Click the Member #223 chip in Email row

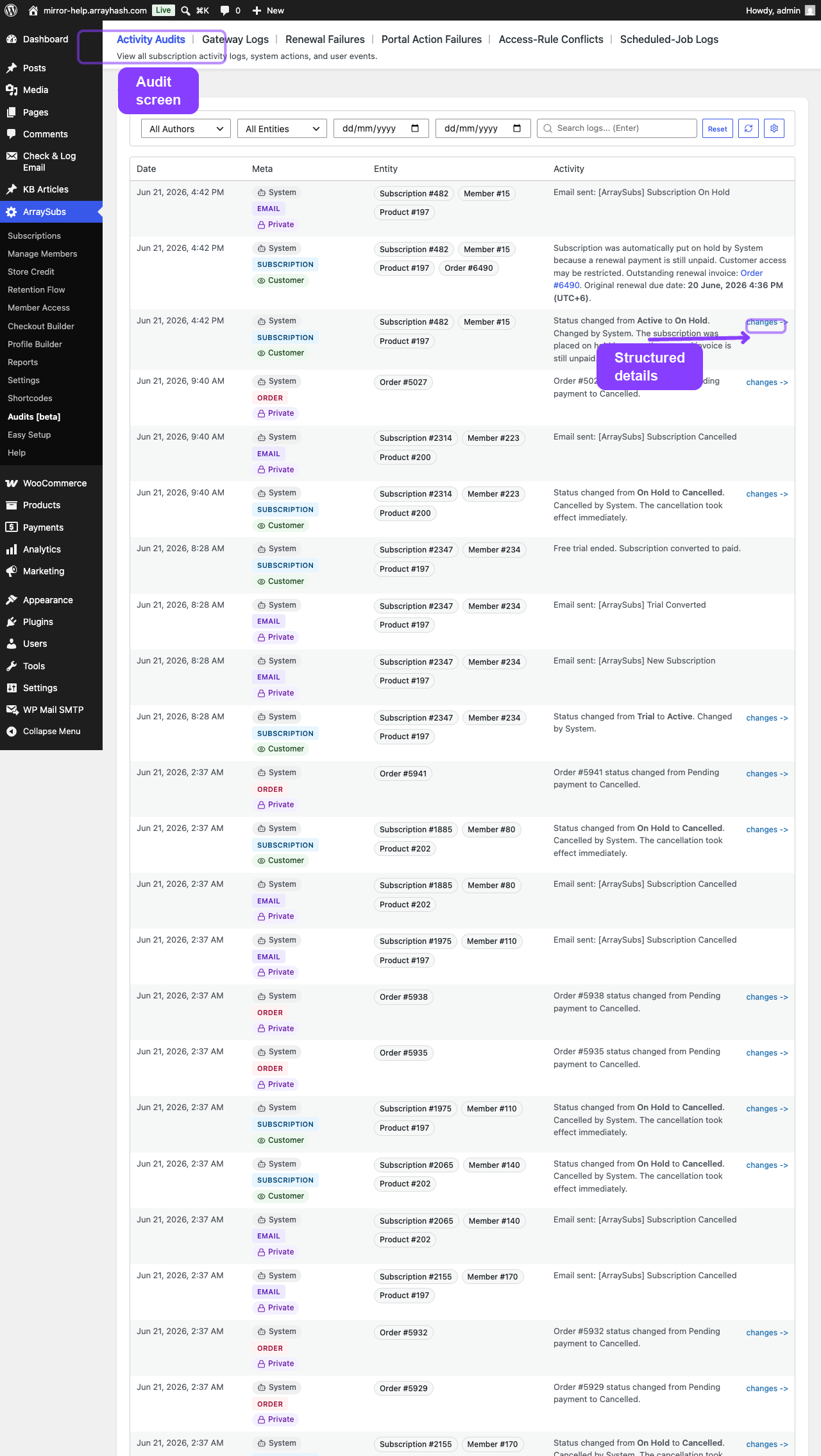[493, 438]
